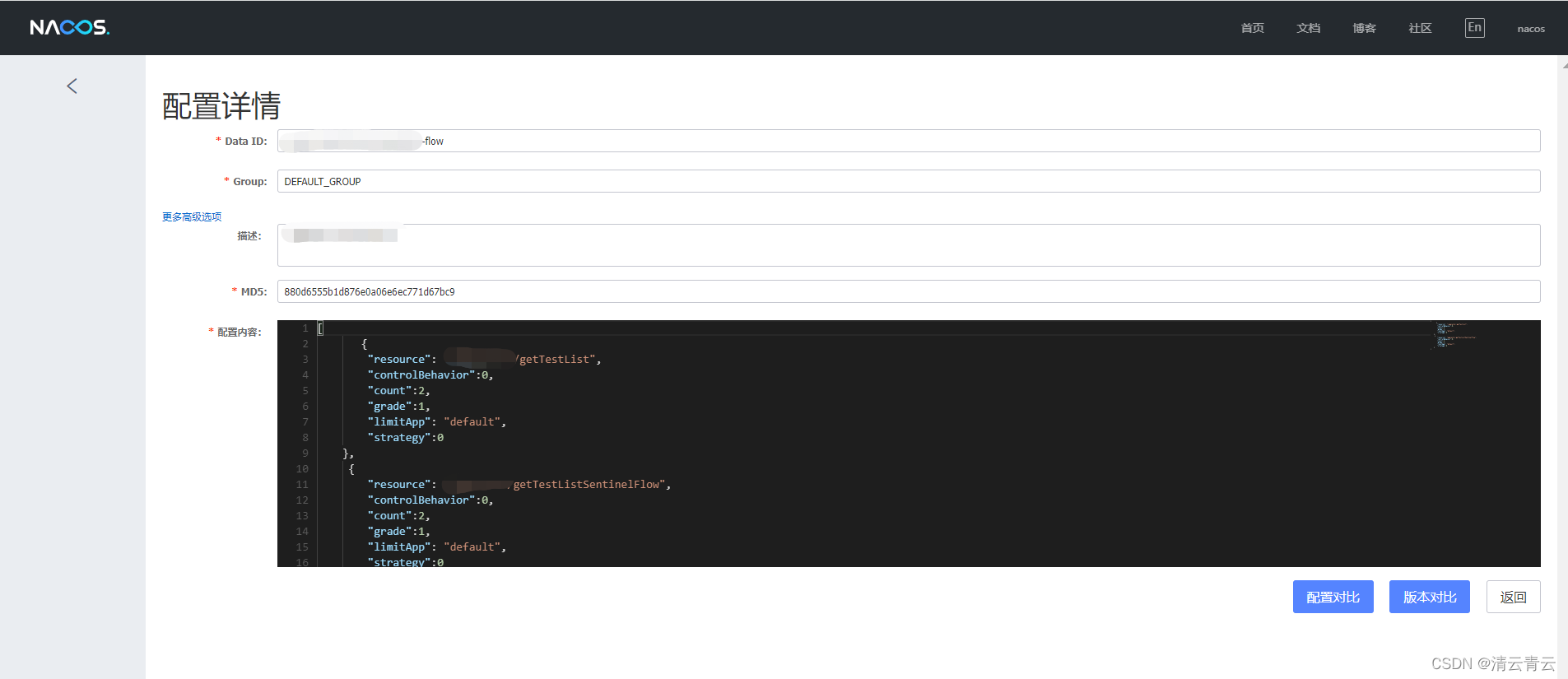Screen dimensions: 1568x679
Task: Click the first "grade":1 line
Action: 398,407
